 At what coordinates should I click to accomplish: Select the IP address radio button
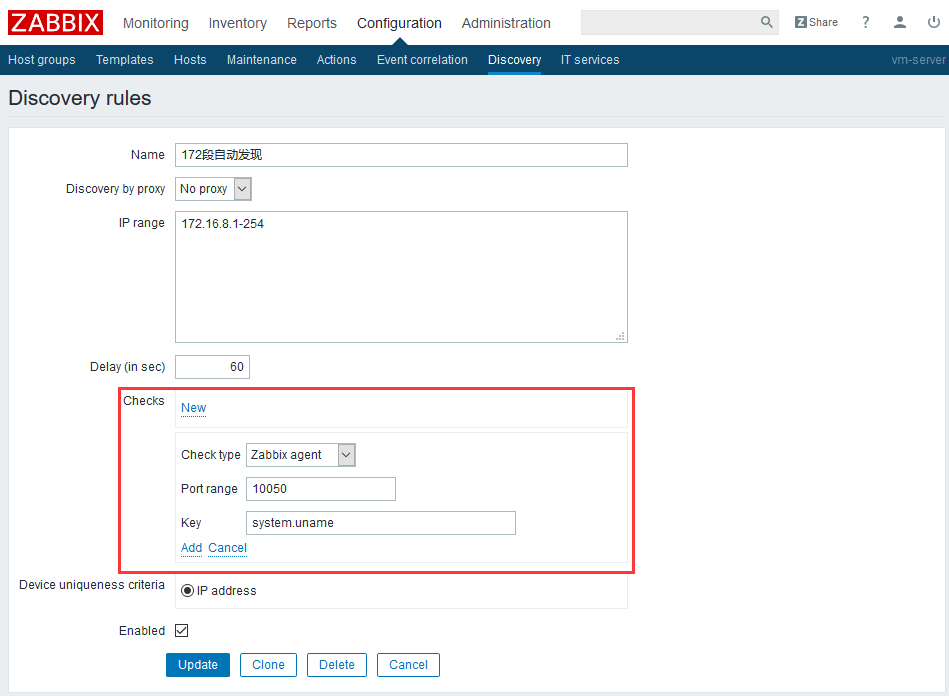pos(188,591)
